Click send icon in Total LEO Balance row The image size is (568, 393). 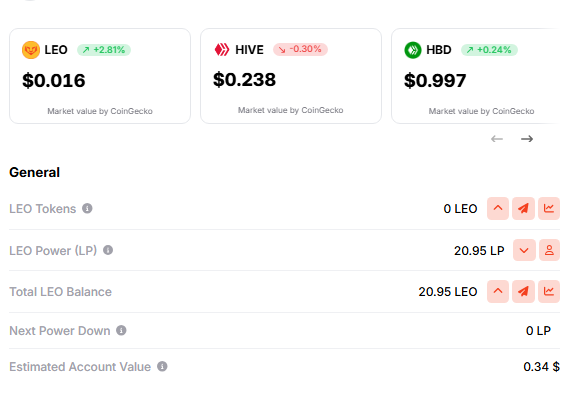(523, 291)
